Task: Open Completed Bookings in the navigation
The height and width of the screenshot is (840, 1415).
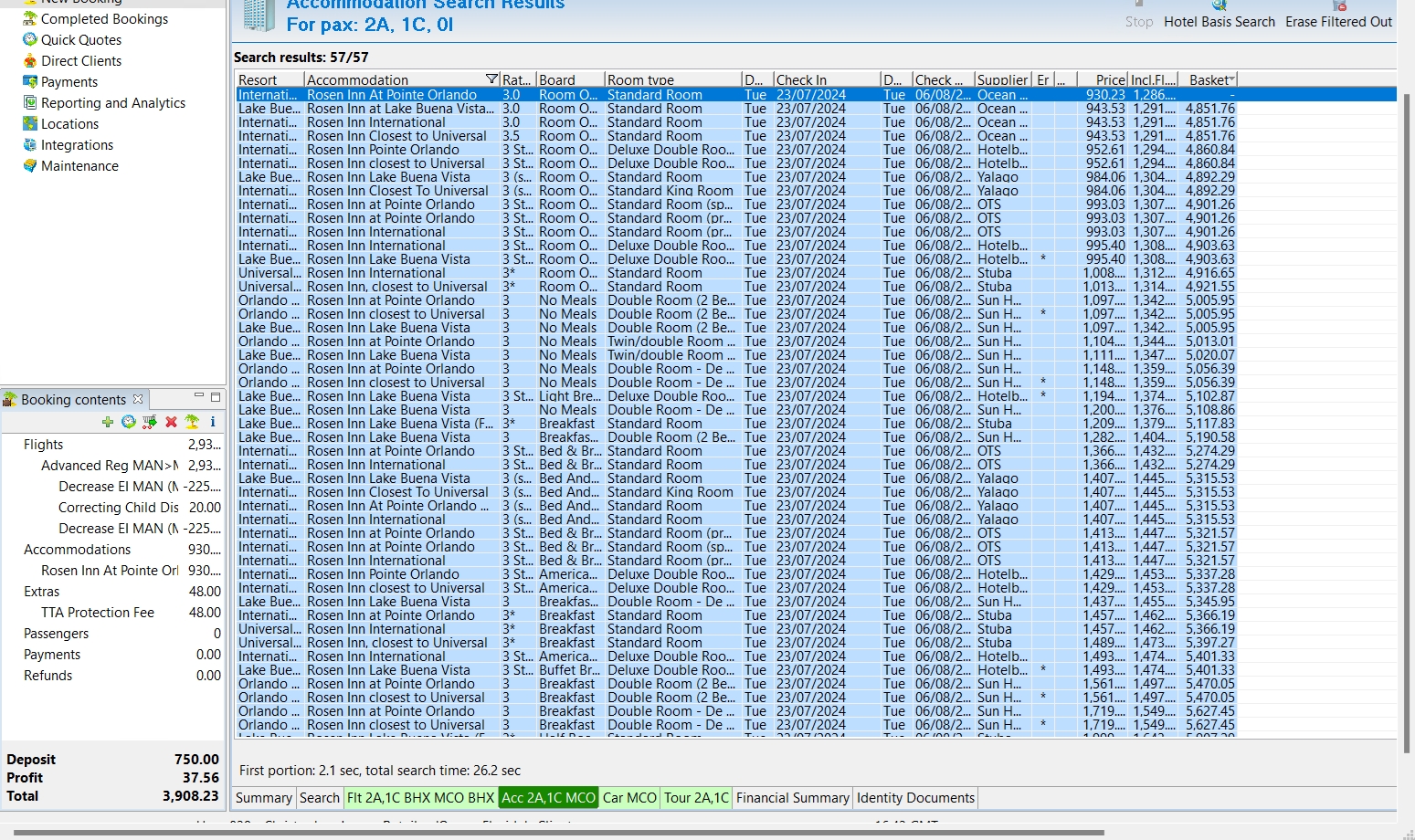Action: click(104, 18)
